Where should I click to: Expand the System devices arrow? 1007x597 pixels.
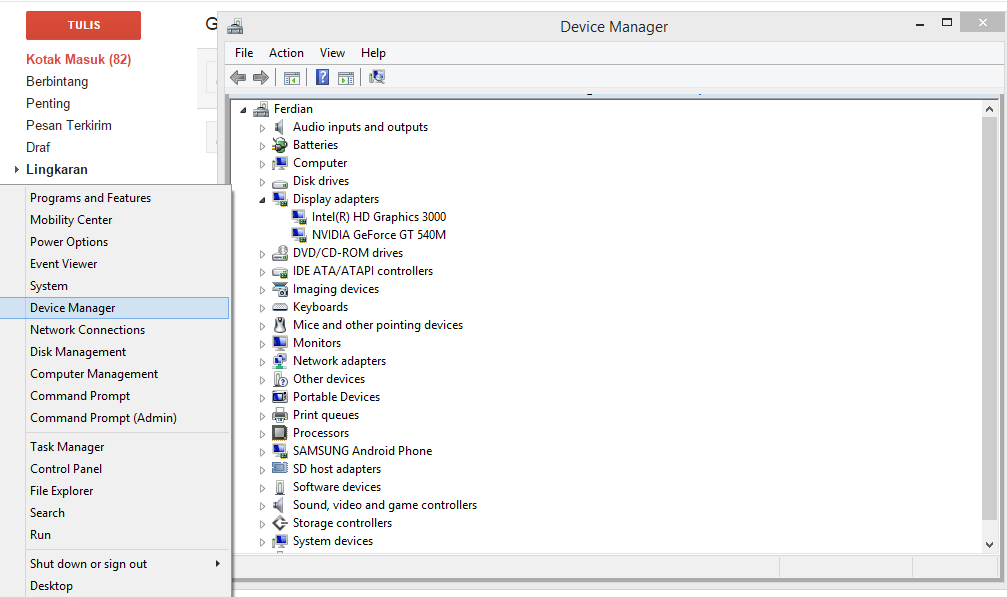[x=262, y=542]
